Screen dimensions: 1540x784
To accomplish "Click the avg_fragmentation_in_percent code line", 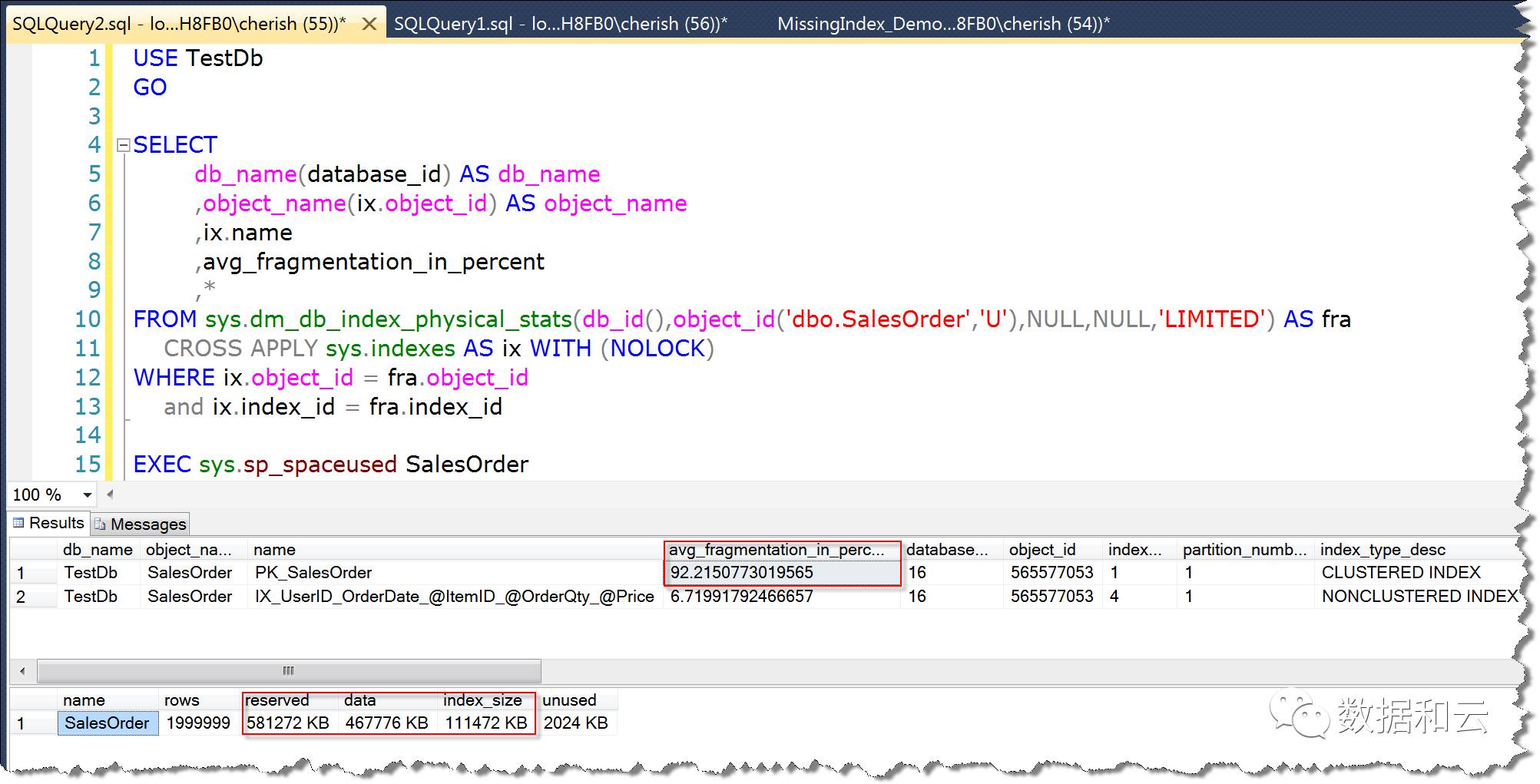I will 370,262.
